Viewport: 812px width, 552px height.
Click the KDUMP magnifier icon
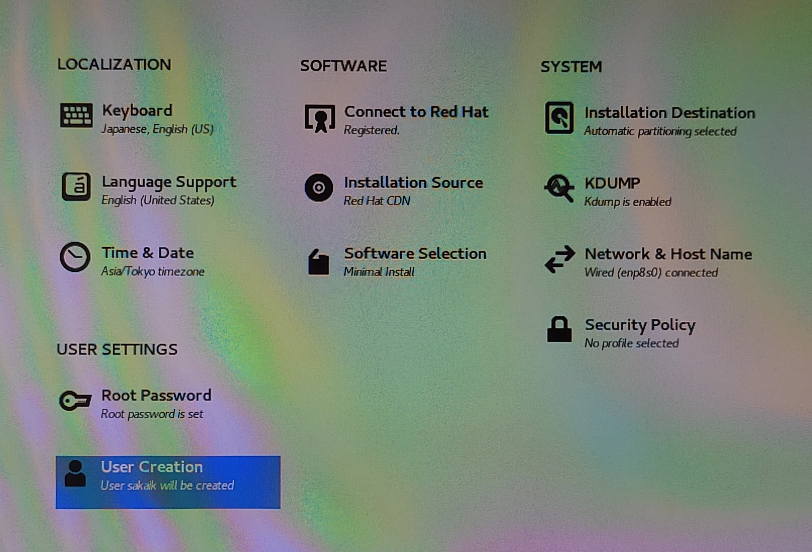(x=559, y=188)
